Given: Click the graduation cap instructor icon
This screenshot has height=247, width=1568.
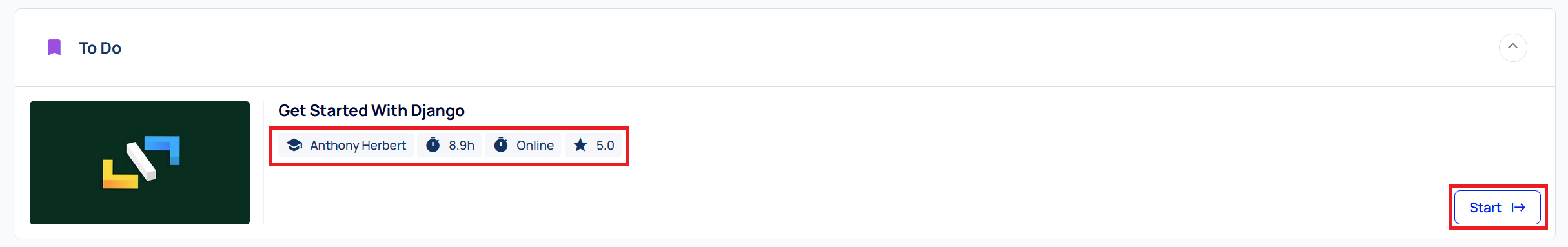Looking at the screenshot, I should pyautogui.click(x=294, y=145).
